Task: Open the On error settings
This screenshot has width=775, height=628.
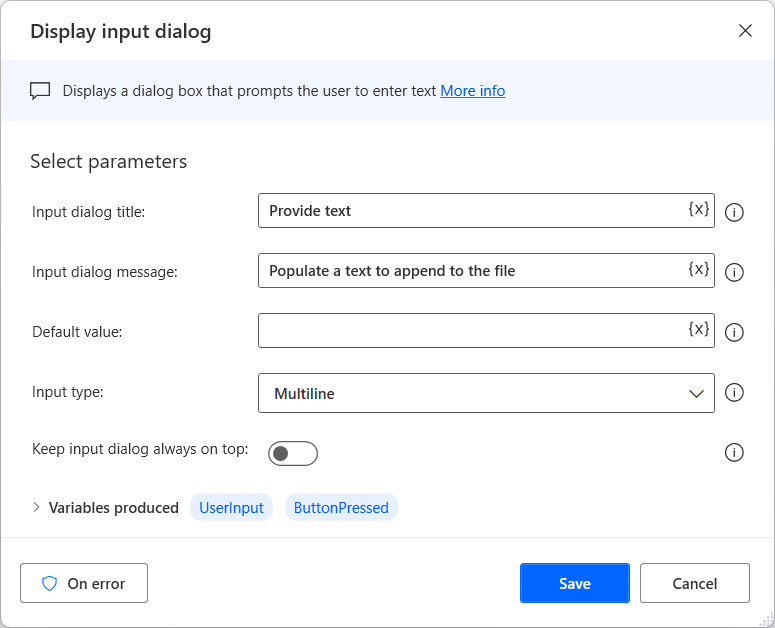Action: coord(84,583)
